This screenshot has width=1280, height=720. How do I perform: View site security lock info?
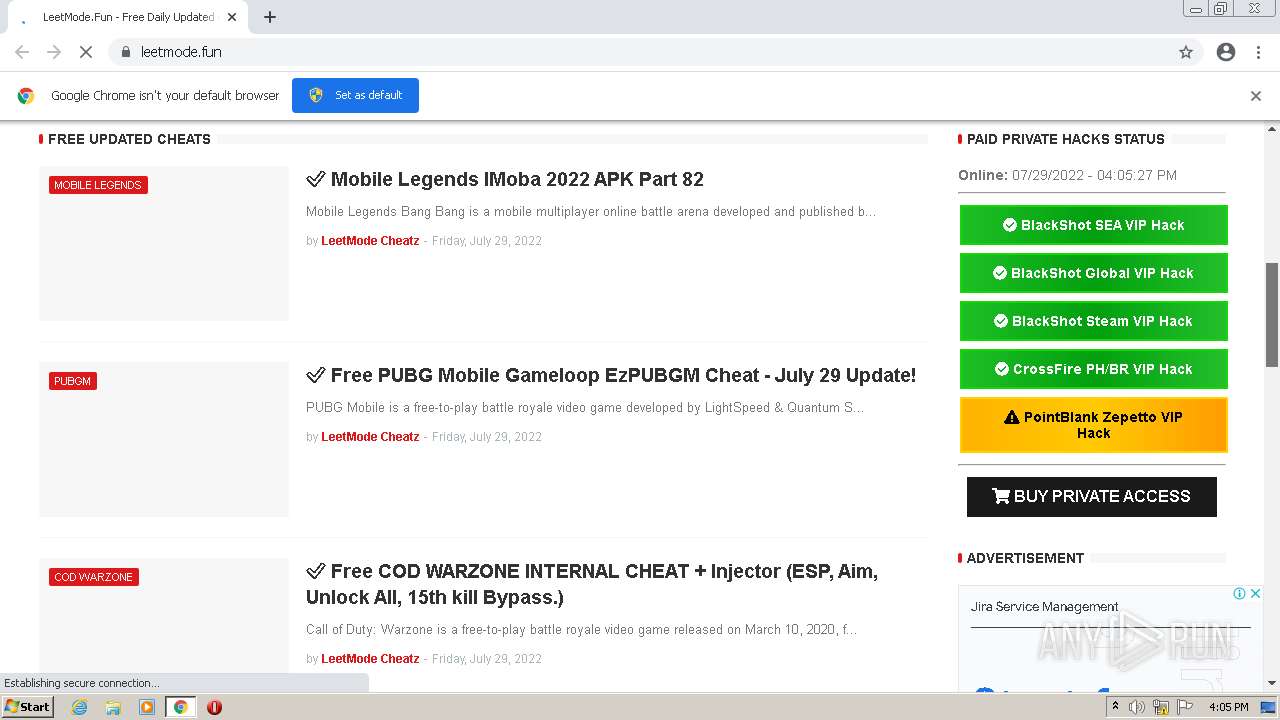[x=125, y=52]
